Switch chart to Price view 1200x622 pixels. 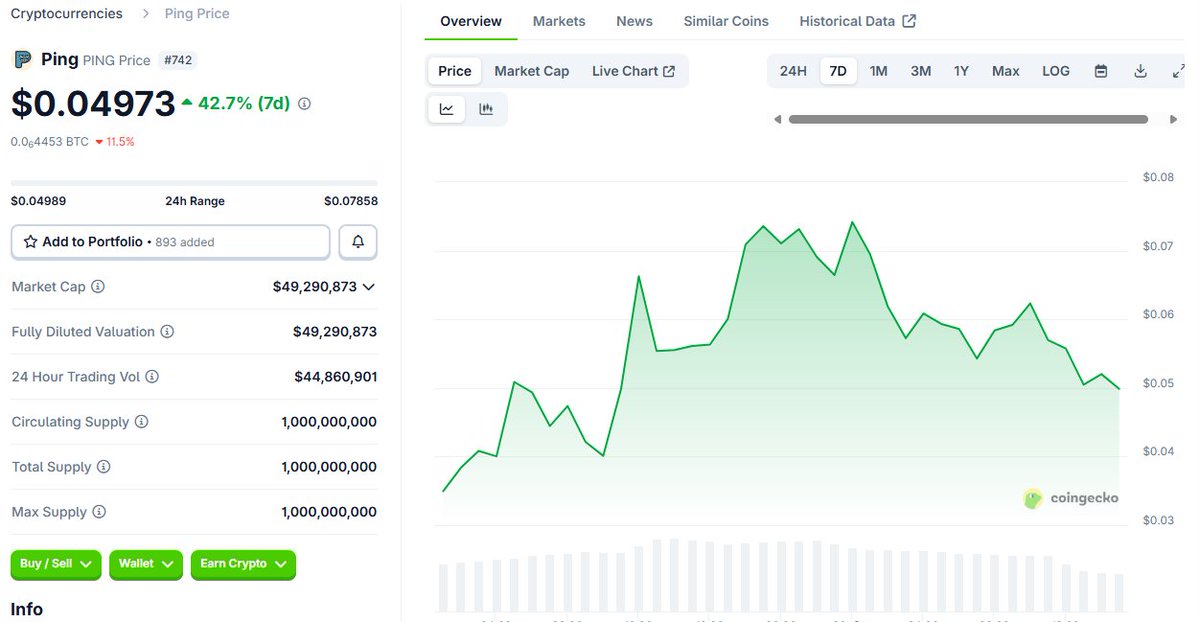[x=455, y=71]
